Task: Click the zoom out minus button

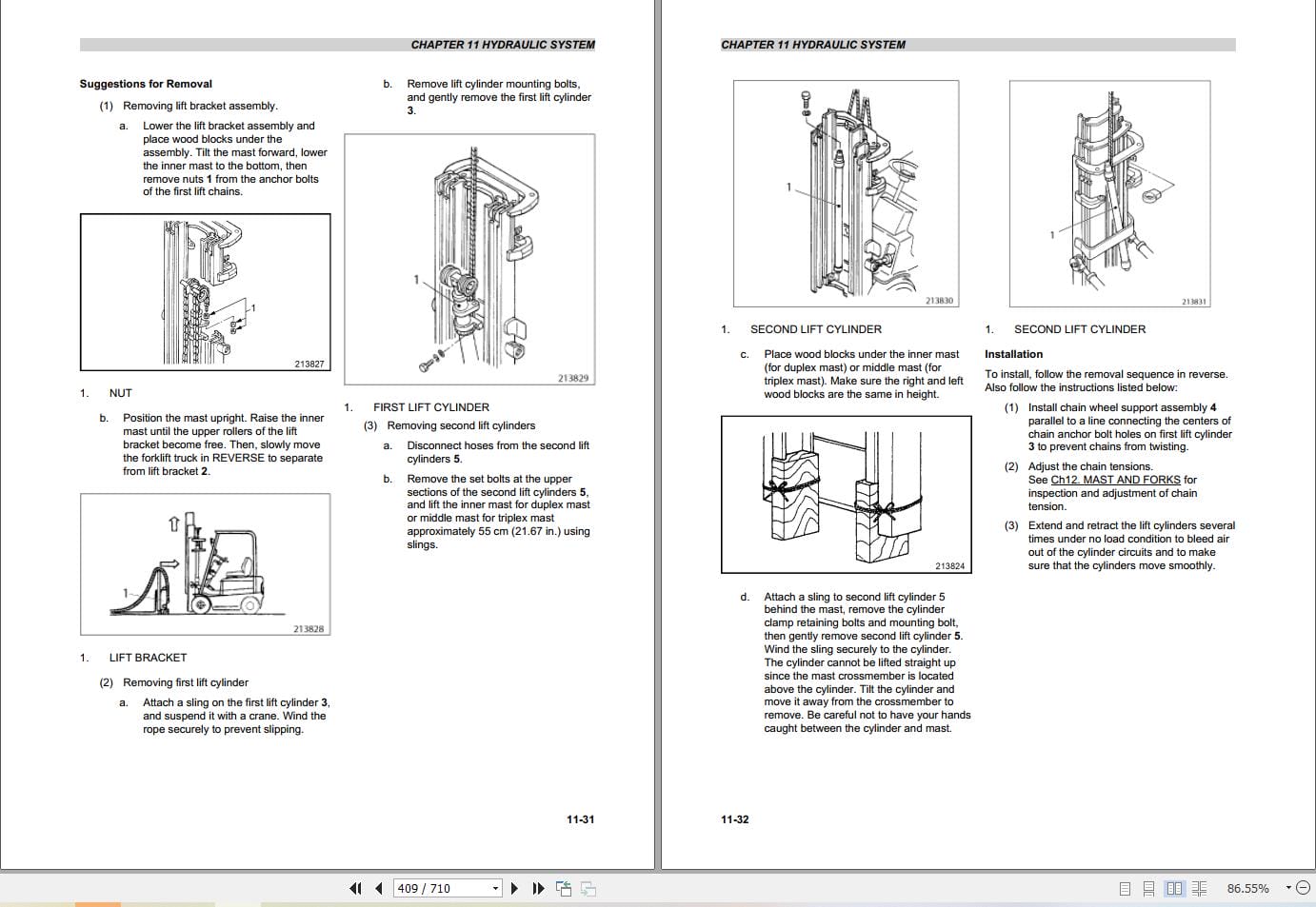Action: [1303, 888]
